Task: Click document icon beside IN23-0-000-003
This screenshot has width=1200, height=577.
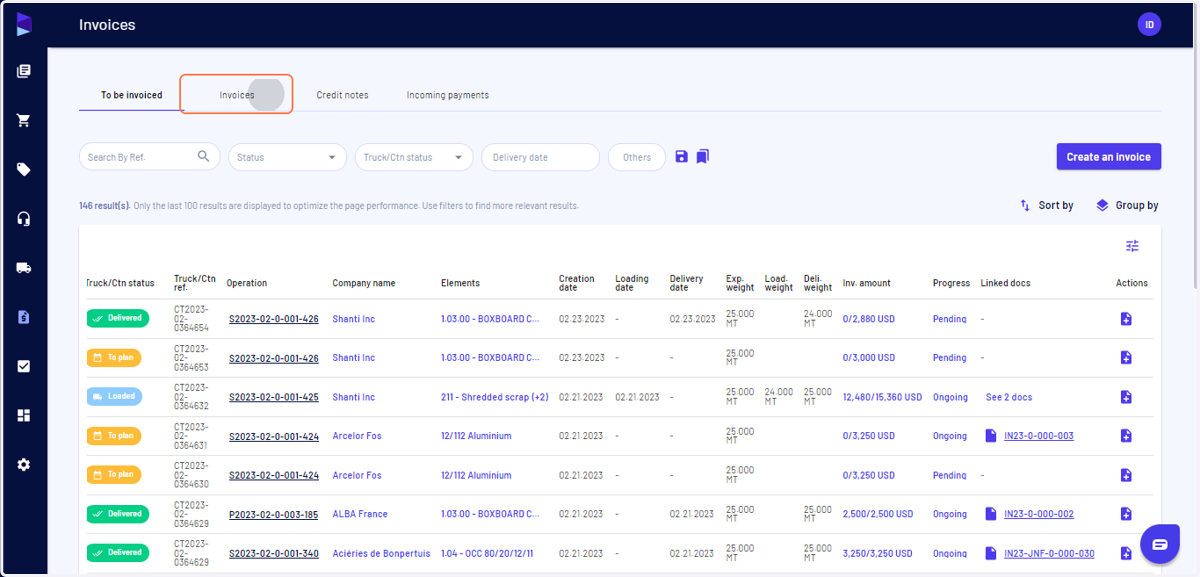Action: (x=991, y=436)
